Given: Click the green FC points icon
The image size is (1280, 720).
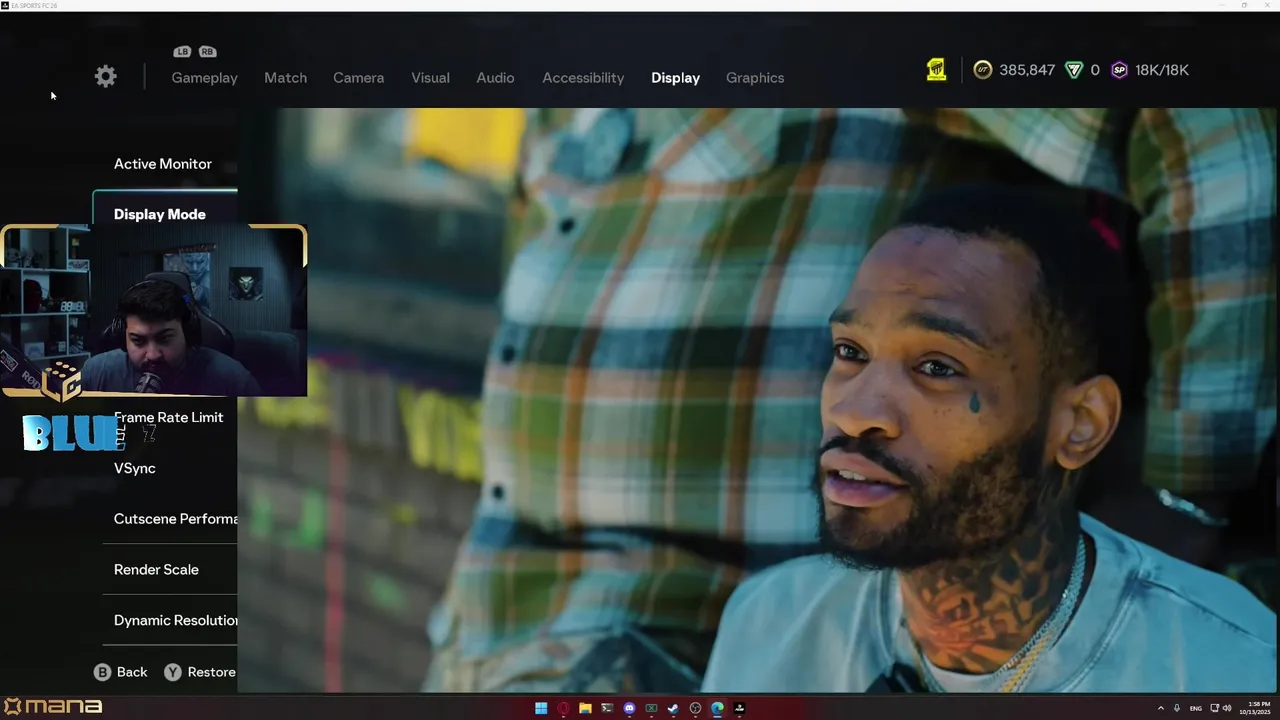Looking at the screenshot, I should click(x=1074, y=70).
